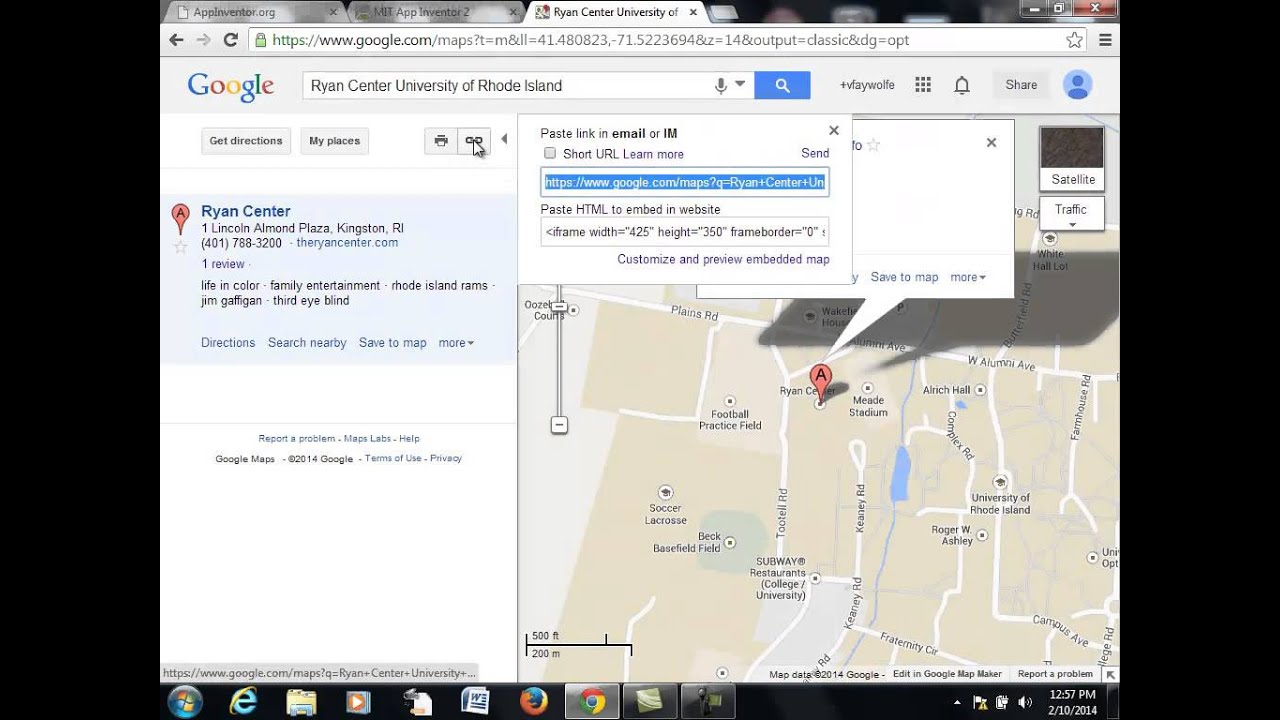Image resolution: width=1280 pixels, height=720 pixels.
Task: Click the browser forward arrow
Action: [x=203, y=40]
